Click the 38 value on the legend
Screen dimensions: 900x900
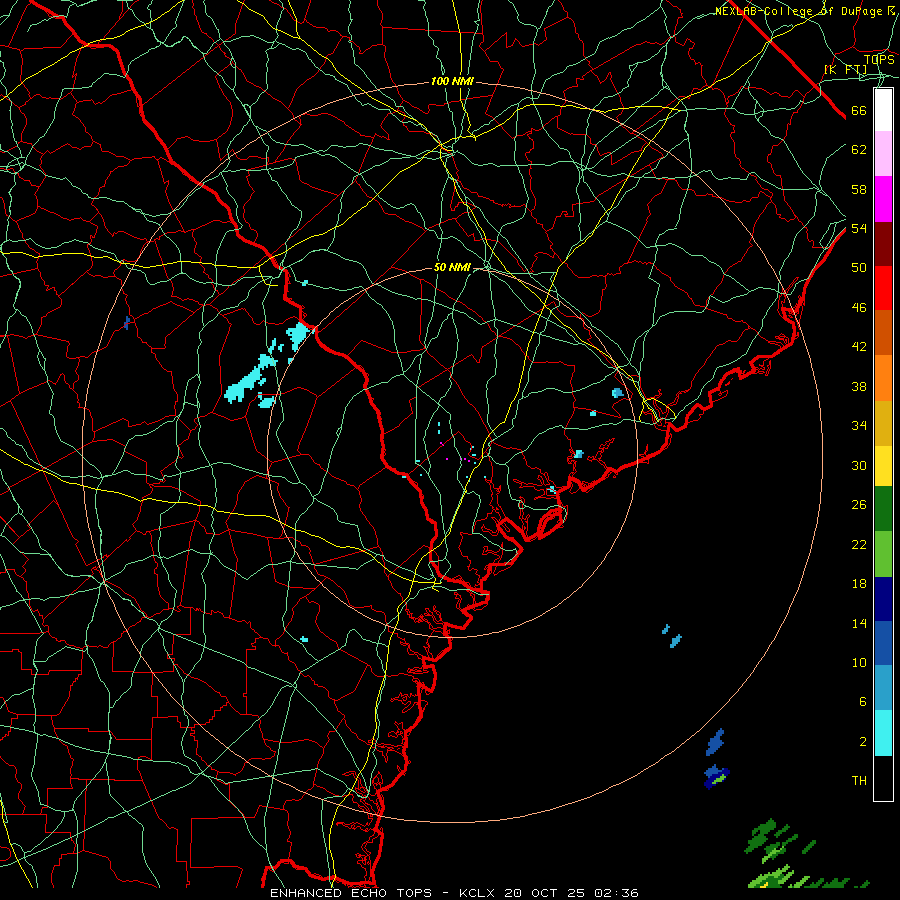(x=859, y=387)
